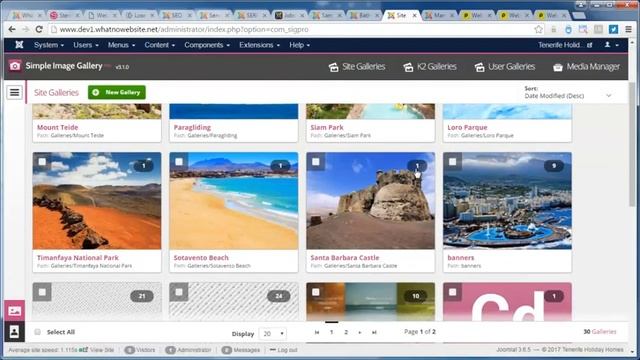Expand the Content menu
Image resolution: width=640 pixels, height=360 pixels.
160,45
